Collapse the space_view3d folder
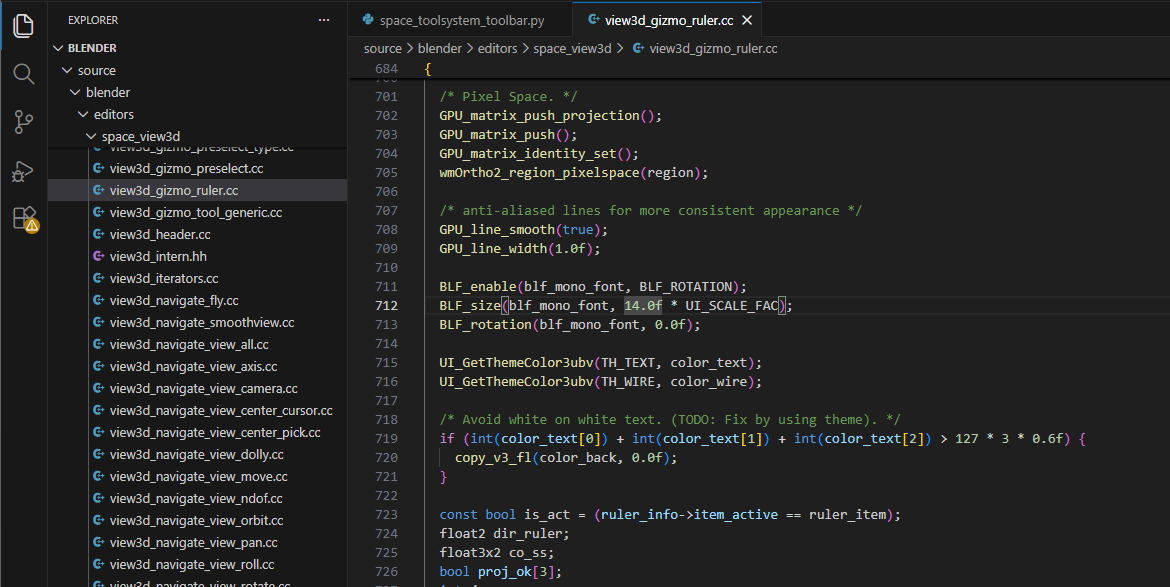 point(91,136)
